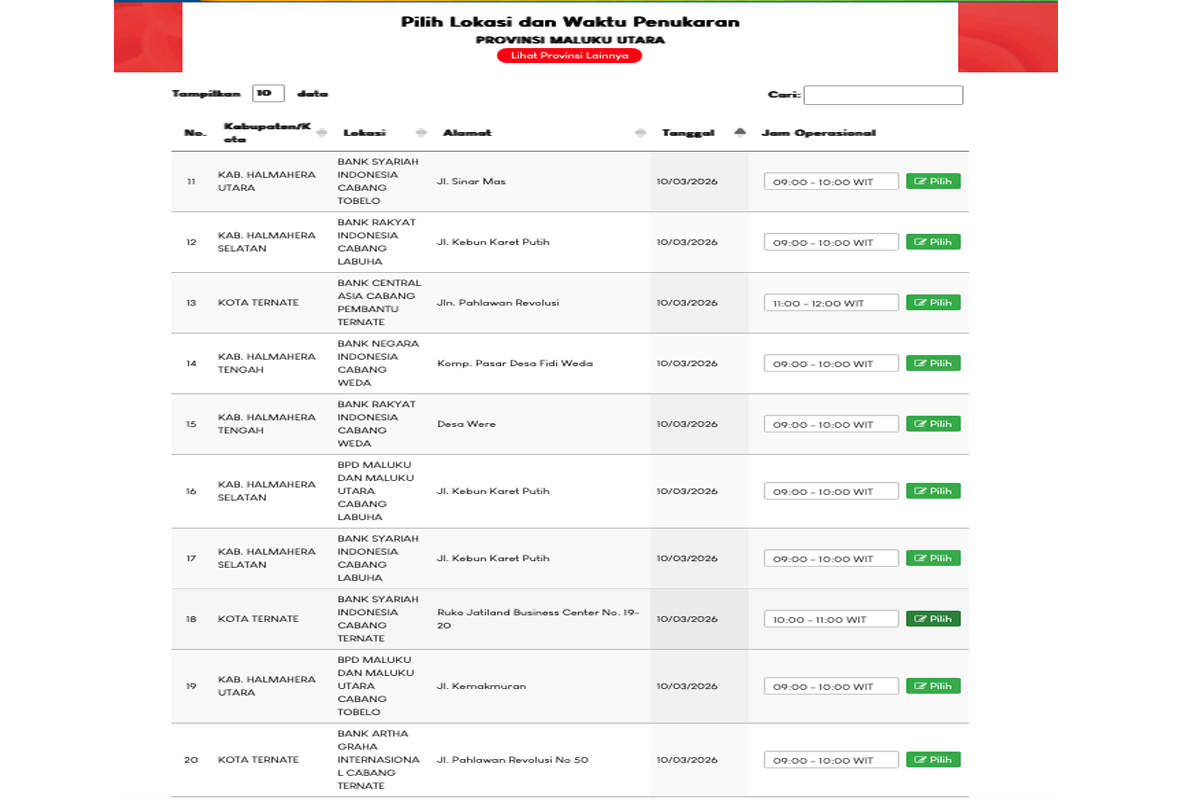Click Pilih for row 15 Desa Were
1200x800 pixels.
click(933, 424)
